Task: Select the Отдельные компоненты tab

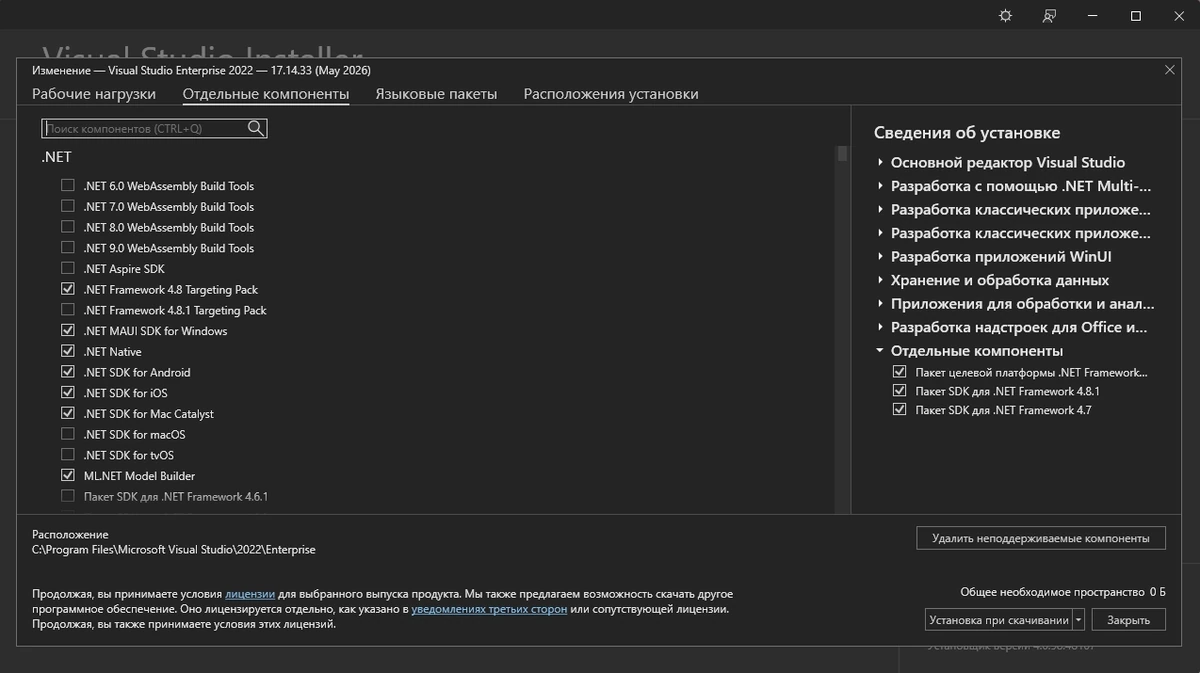Action: [266, 94]
